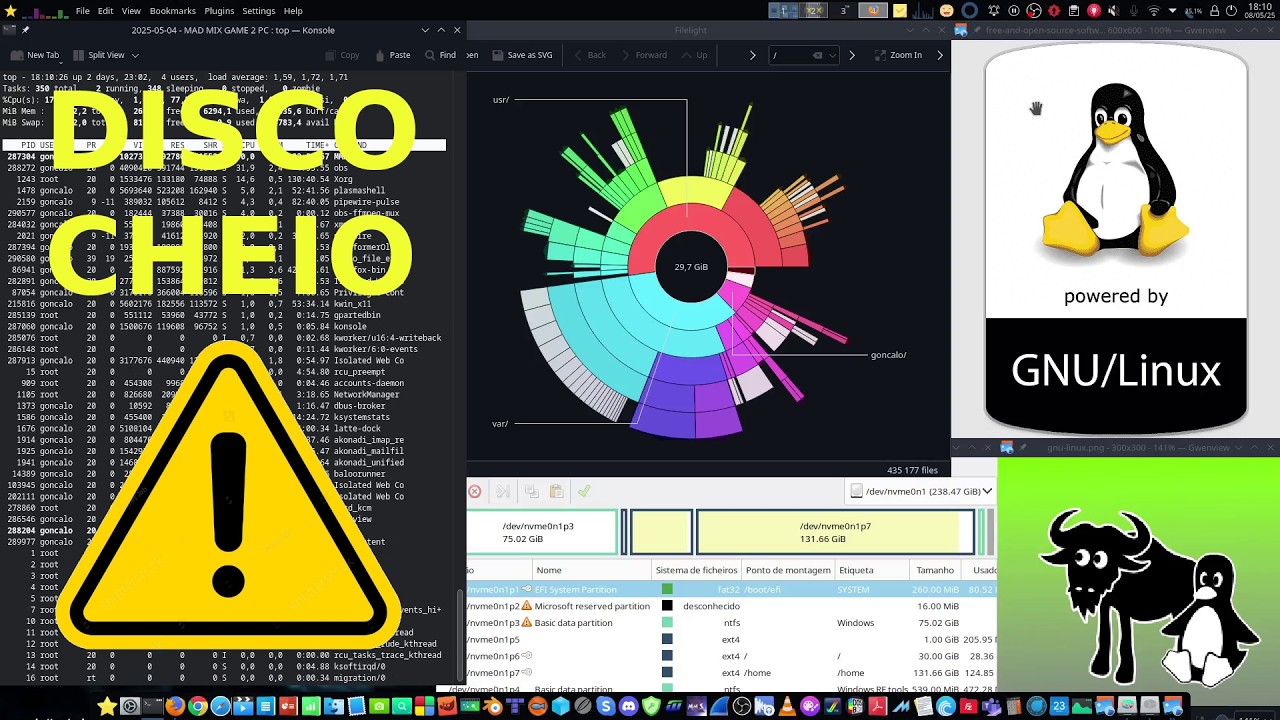Click the volume icon in the system tray
This screenshot has height=720, width=1280.
point(1113,11)
